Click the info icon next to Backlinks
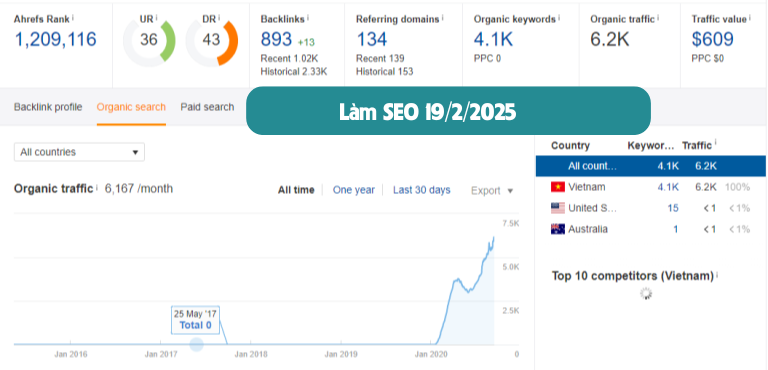Viewport: 768px width, 370px height. 309,18
